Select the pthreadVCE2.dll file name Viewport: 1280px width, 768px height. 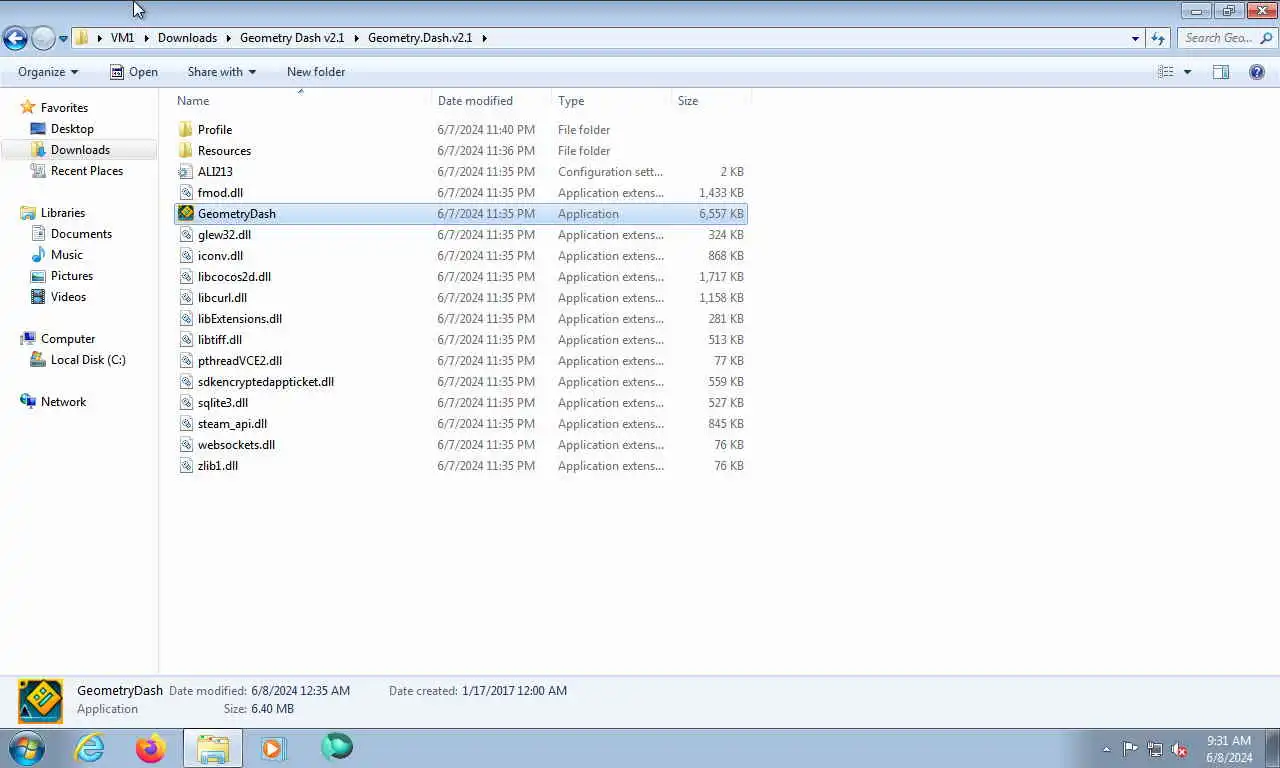[x=240, y=361]
